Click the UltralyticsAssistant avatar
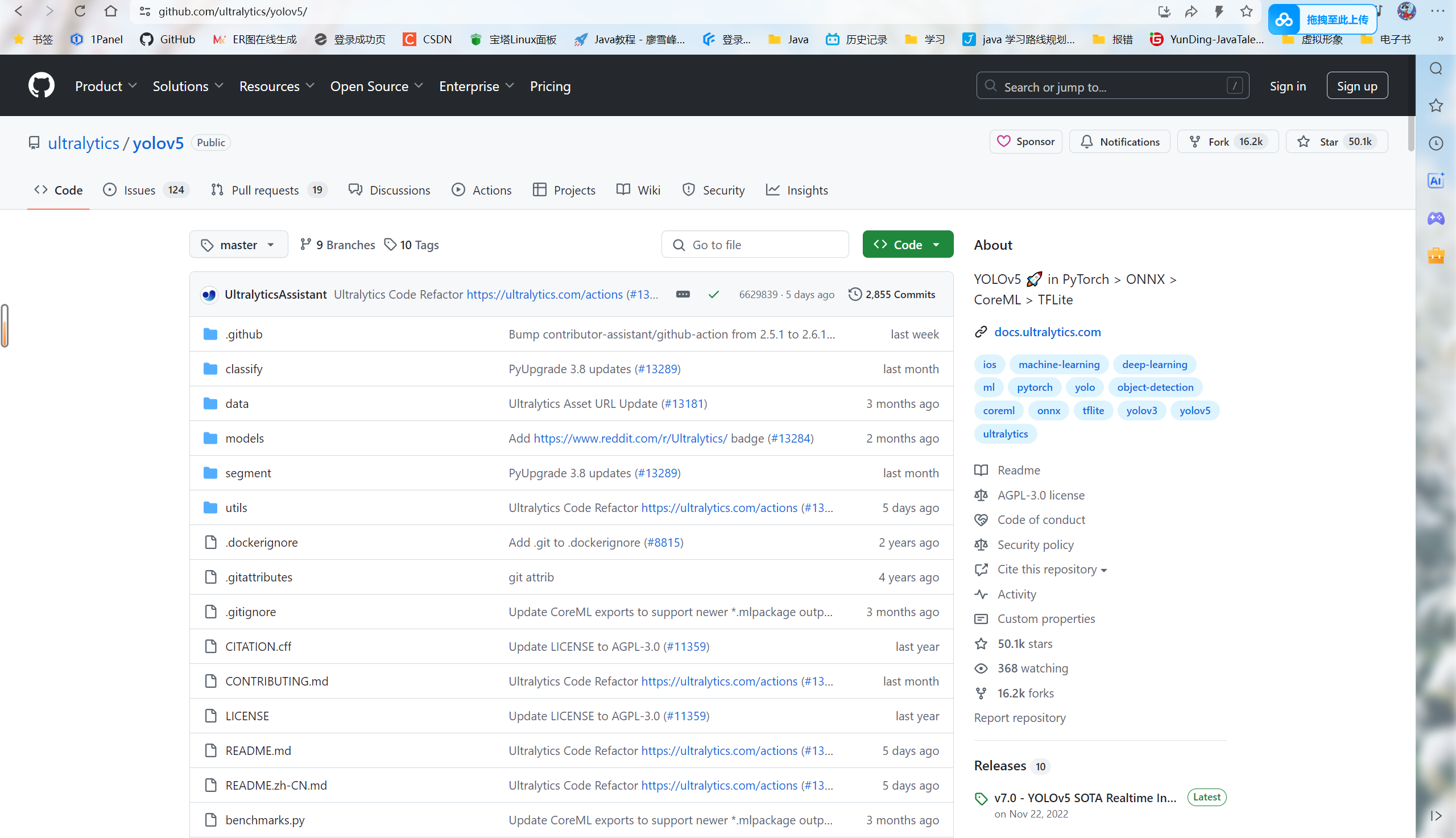The width and height of the screenshot is (1456, 838). (x=209, y=295)
